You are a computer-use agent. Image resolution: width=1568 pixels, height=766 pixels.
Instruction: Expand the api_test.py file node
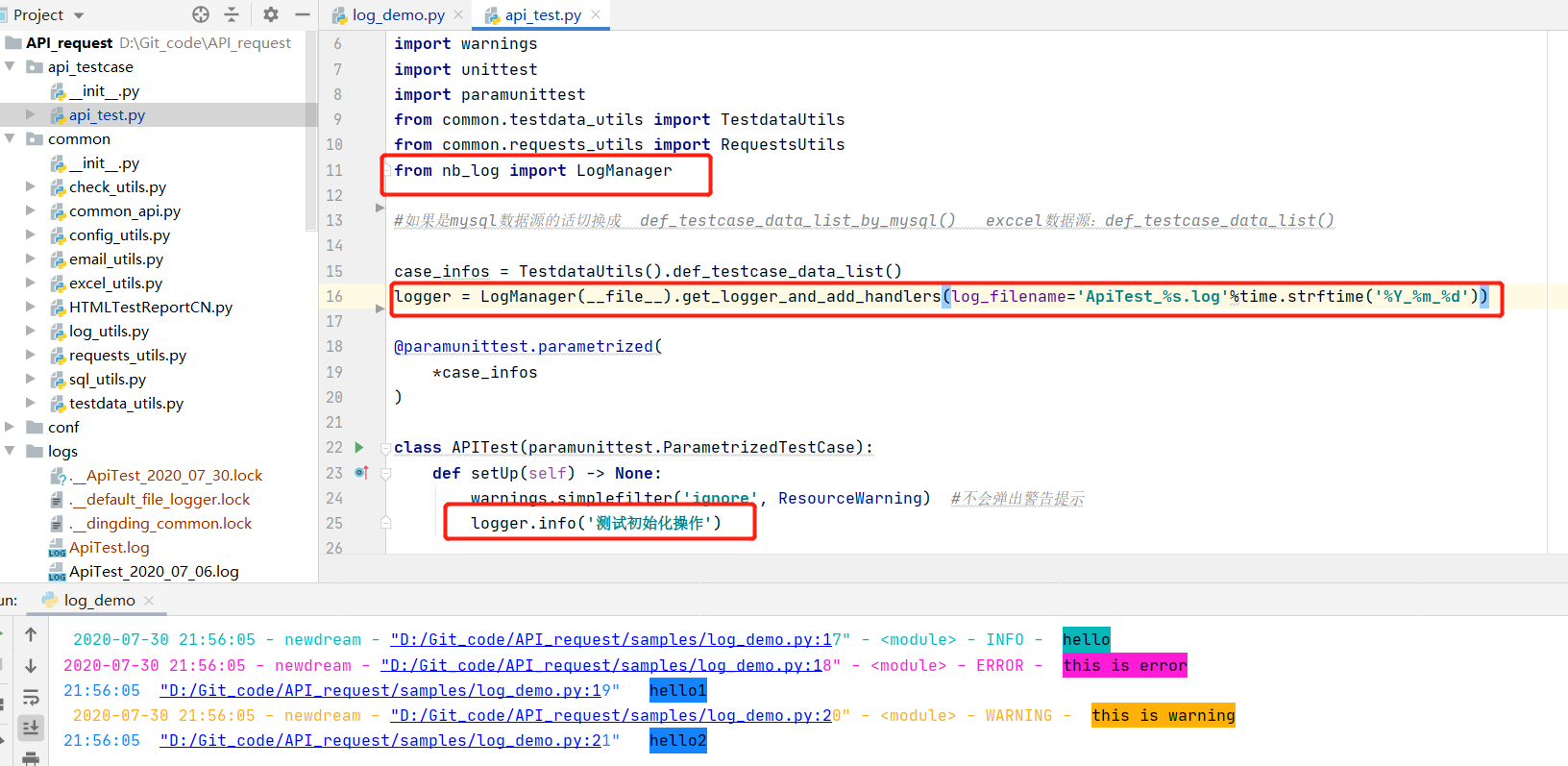(x=31, y=114)
